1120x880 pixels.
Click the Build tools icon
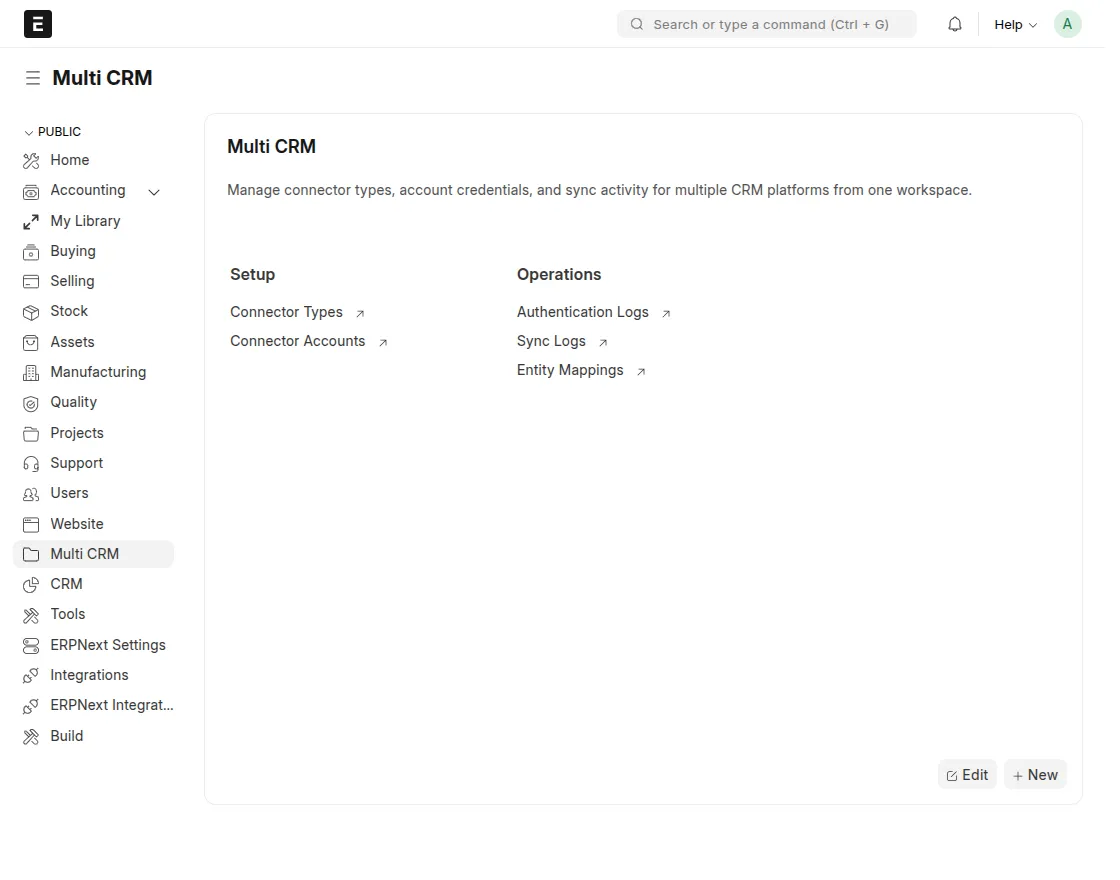(x=31, y=736)
